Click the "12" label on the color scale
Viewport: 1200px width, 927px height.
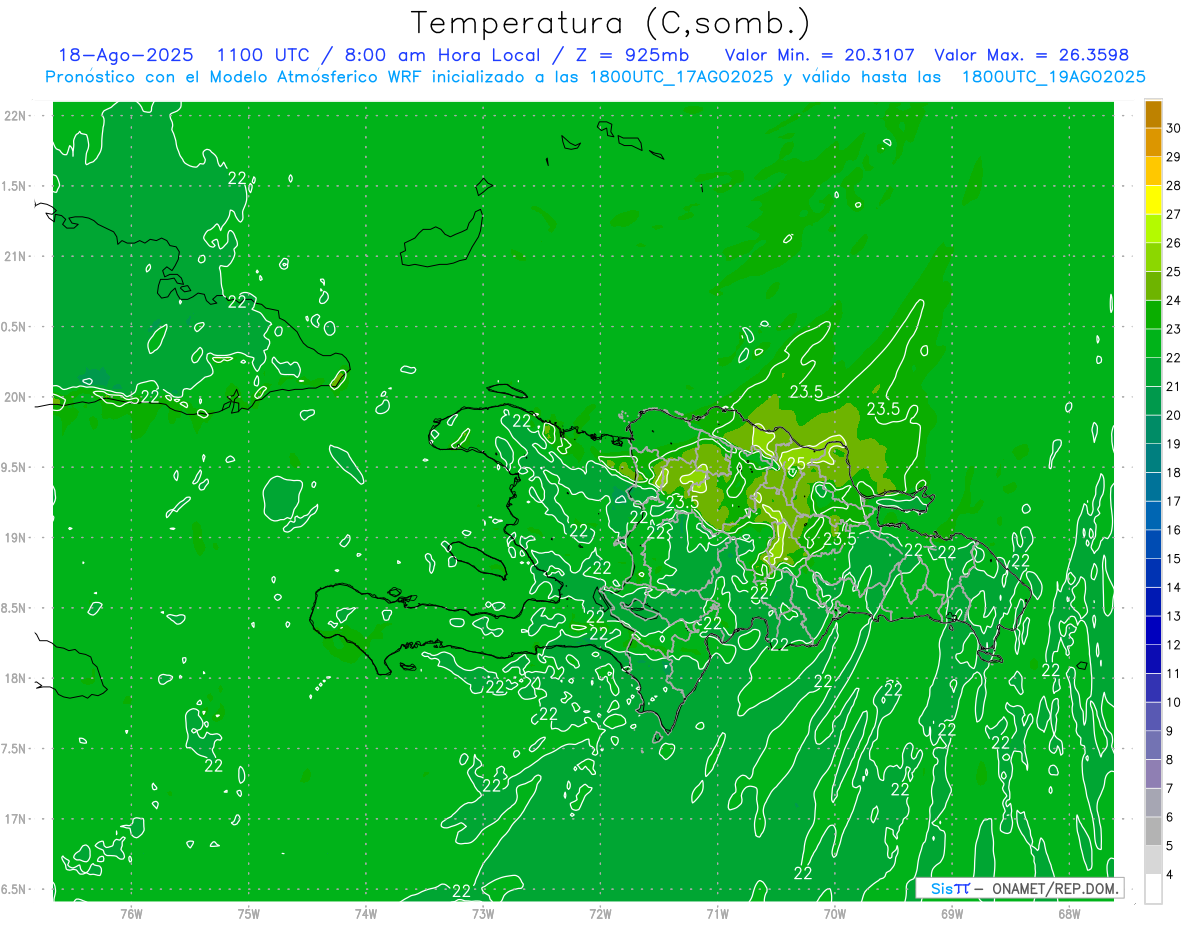pyautogui.click(x=1173, y=646)
